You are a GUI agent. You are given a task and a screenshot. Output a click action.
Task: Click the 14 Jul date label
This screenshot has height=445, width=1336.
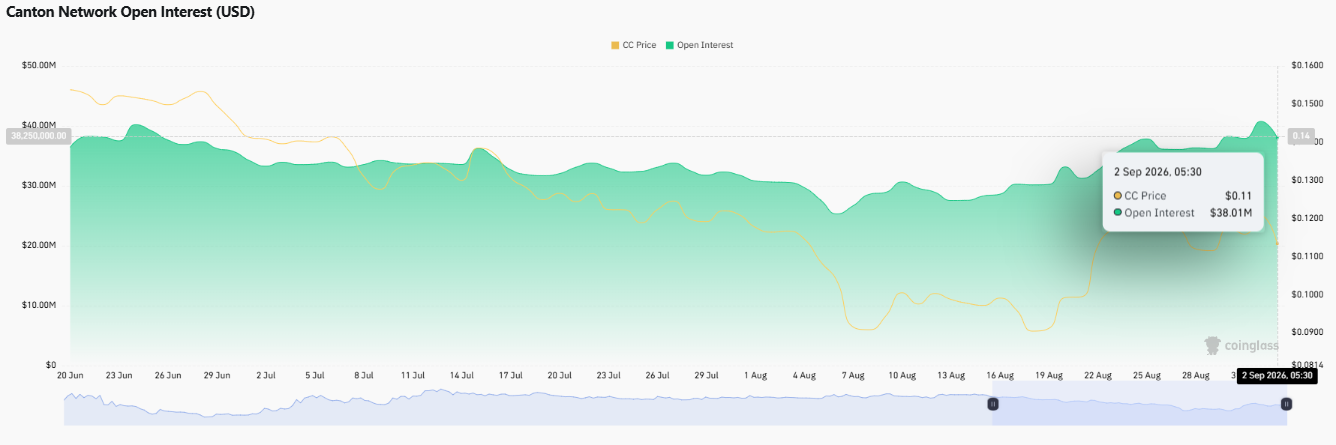point(462,375)
